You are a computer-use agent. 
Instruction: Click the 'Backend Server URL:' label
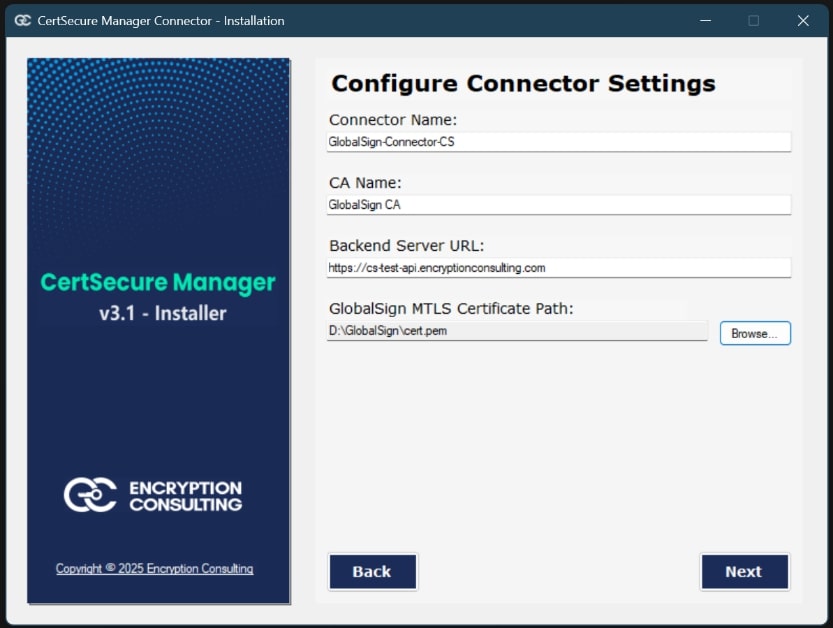pos(406,245)
